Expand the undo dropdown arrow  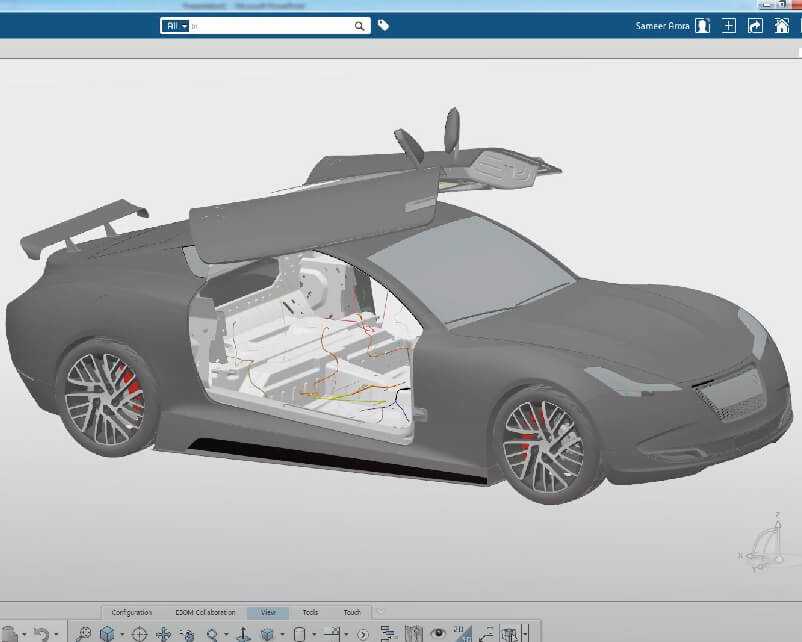coord(55,633)
